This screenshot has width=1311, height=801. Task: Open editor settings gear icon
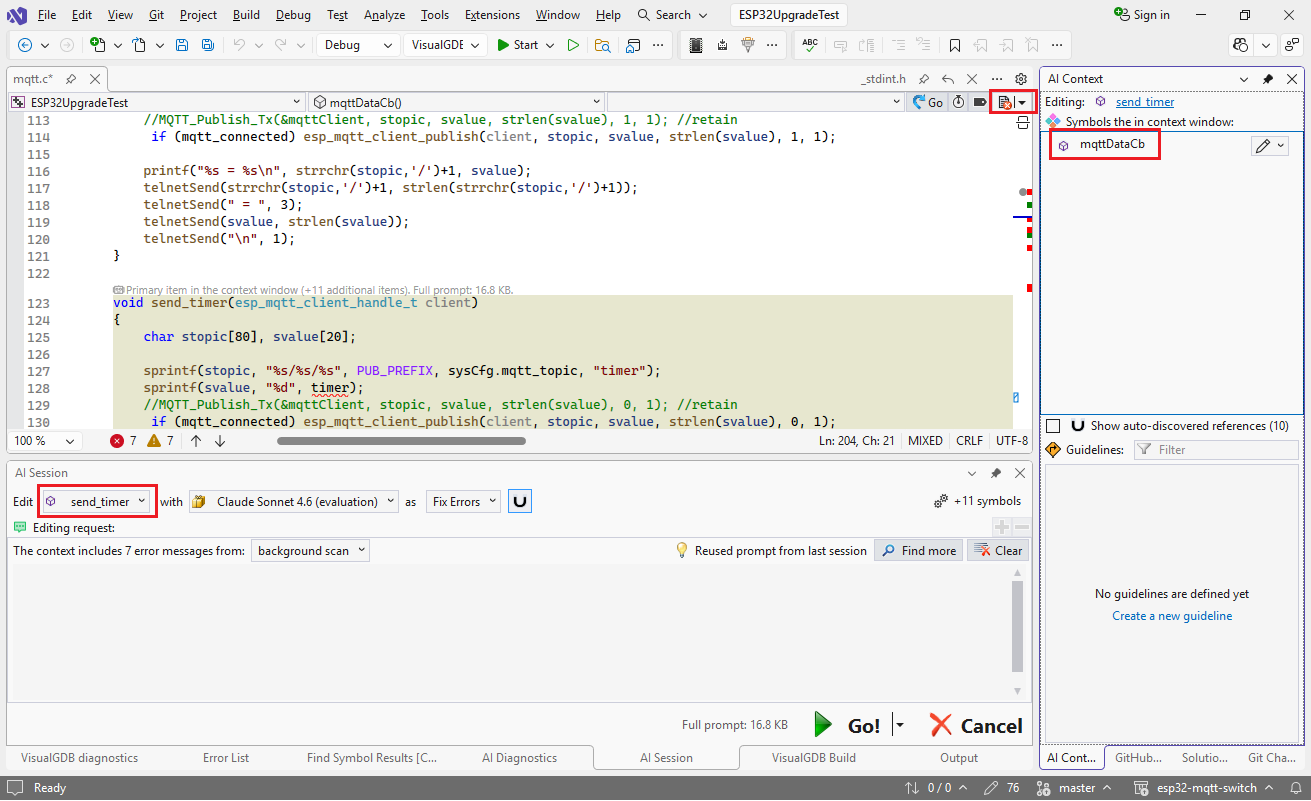click(1021, 79)
